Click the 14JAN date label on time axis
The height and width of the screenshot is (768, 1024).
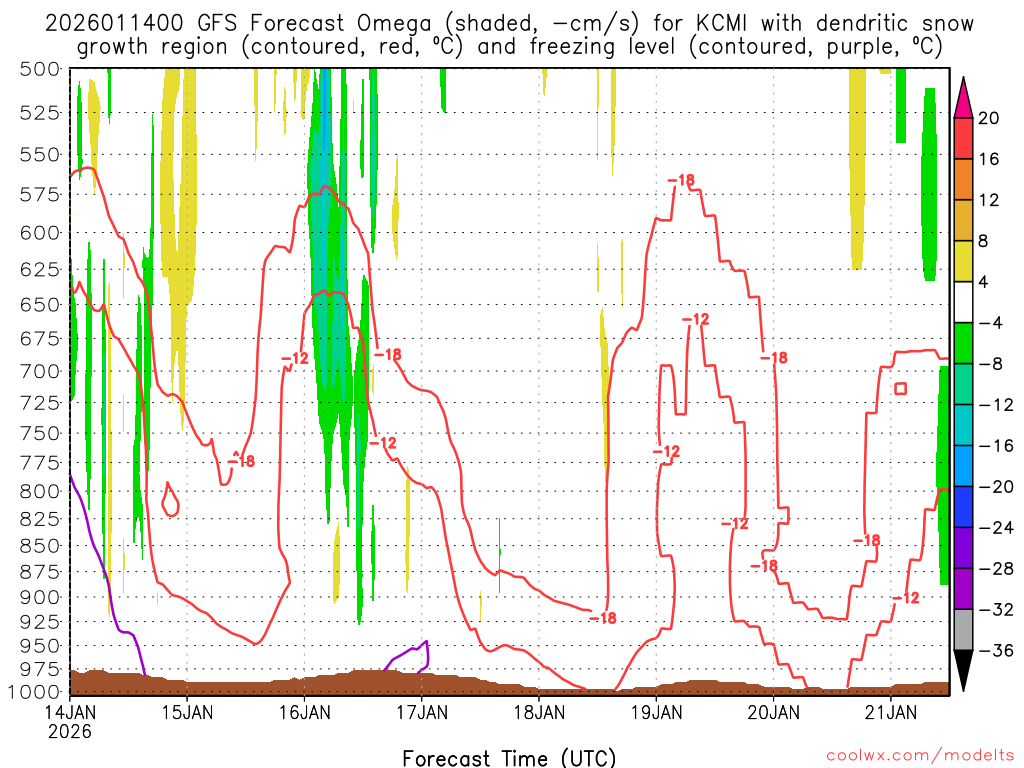coord(70,712)
